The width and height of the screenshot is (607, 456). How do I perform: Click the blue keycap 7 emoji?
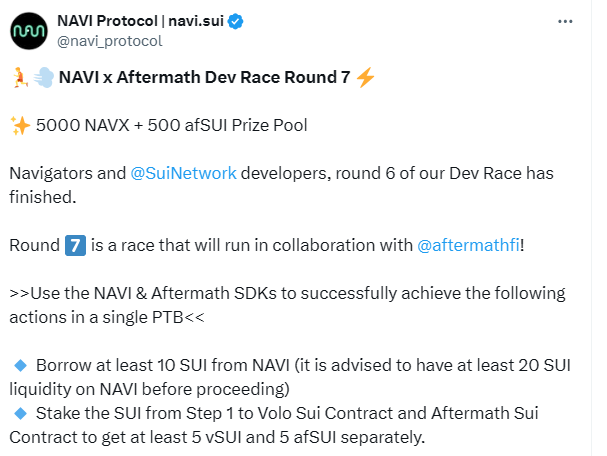(75, 245)
